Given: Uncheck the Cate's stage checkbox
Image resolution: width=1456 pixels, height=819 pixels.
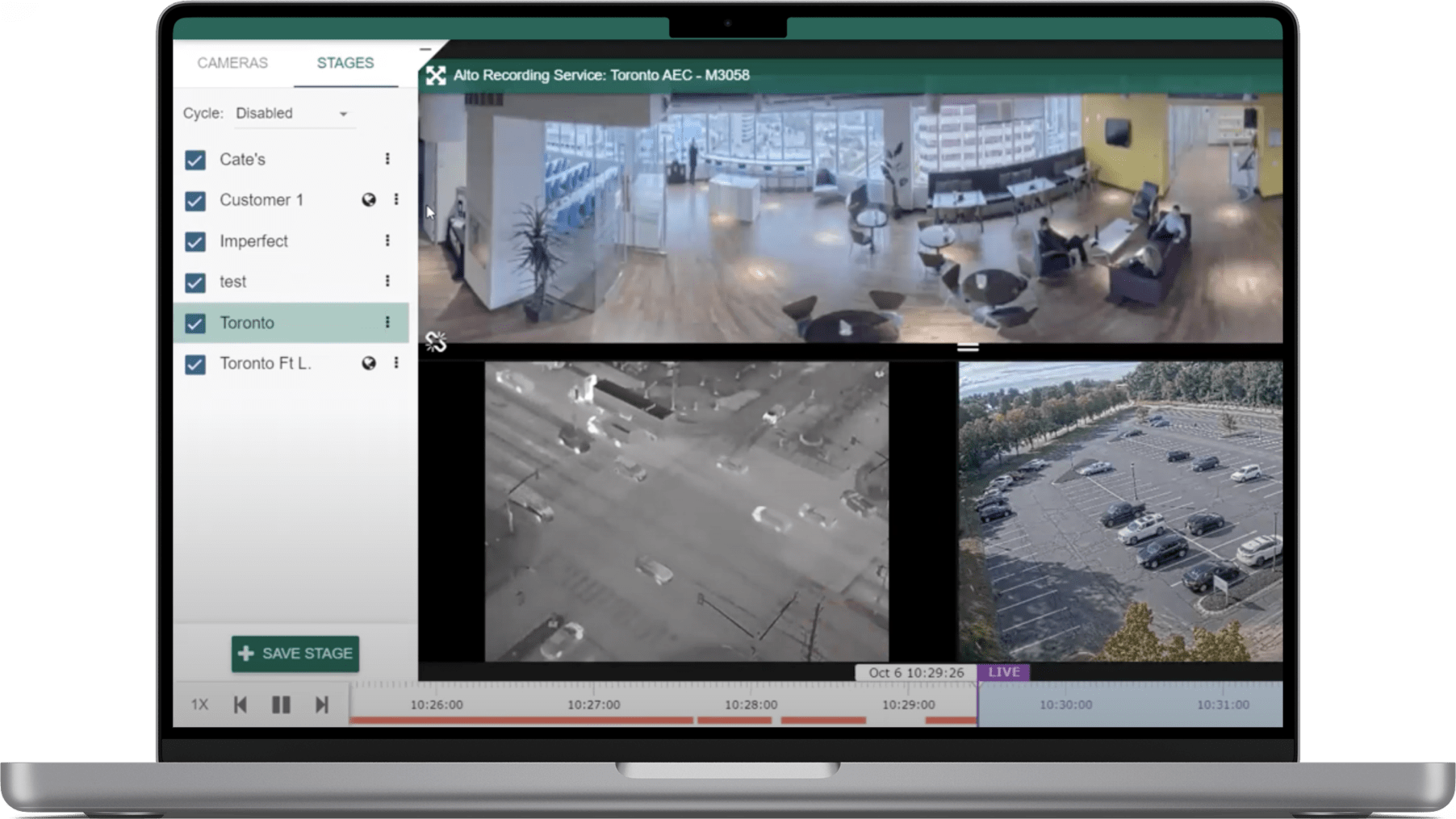Looking at the screenshot, I should [x=195, y=160].
